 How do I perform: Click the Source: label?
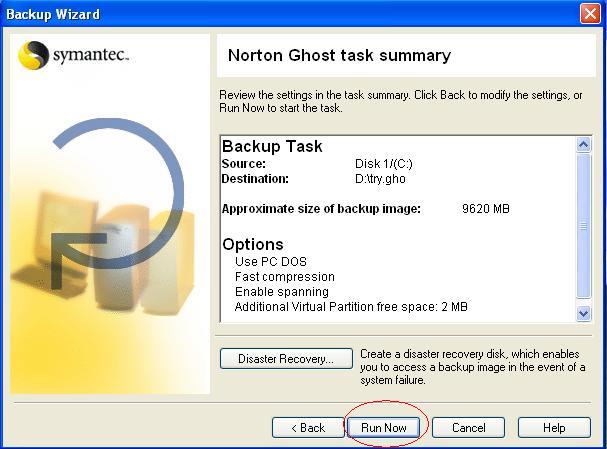(244, 164)
